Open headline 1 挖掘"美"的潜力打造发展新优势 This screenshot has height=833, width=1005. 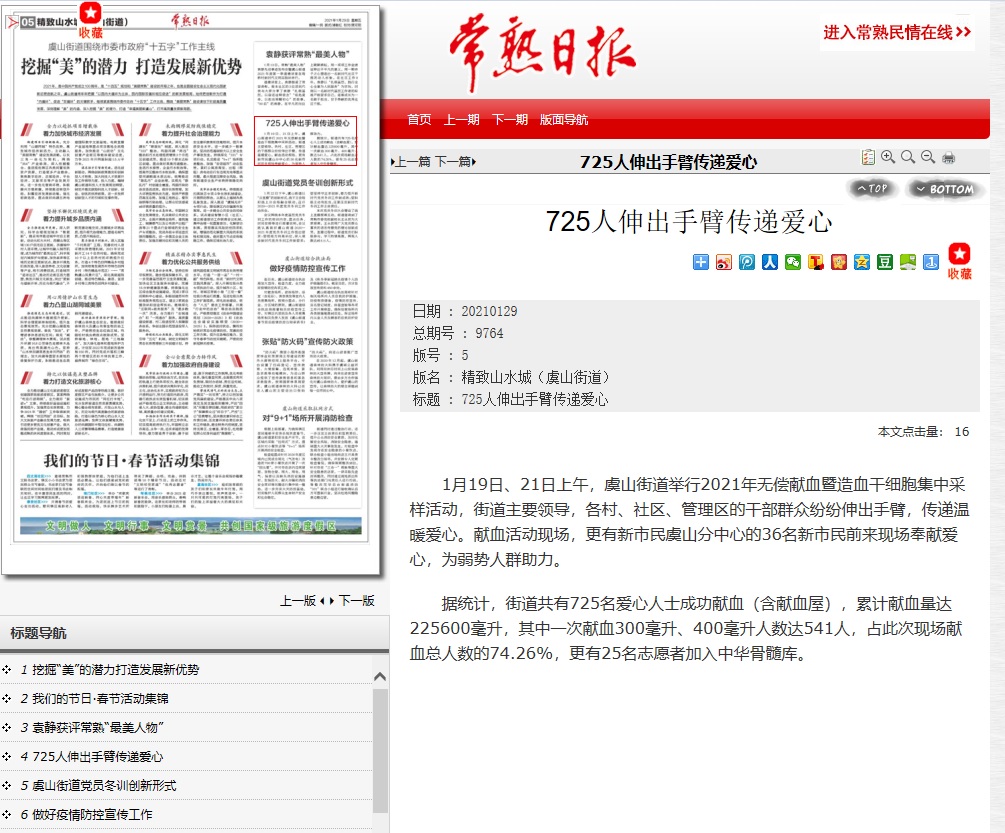pos(115,670)
